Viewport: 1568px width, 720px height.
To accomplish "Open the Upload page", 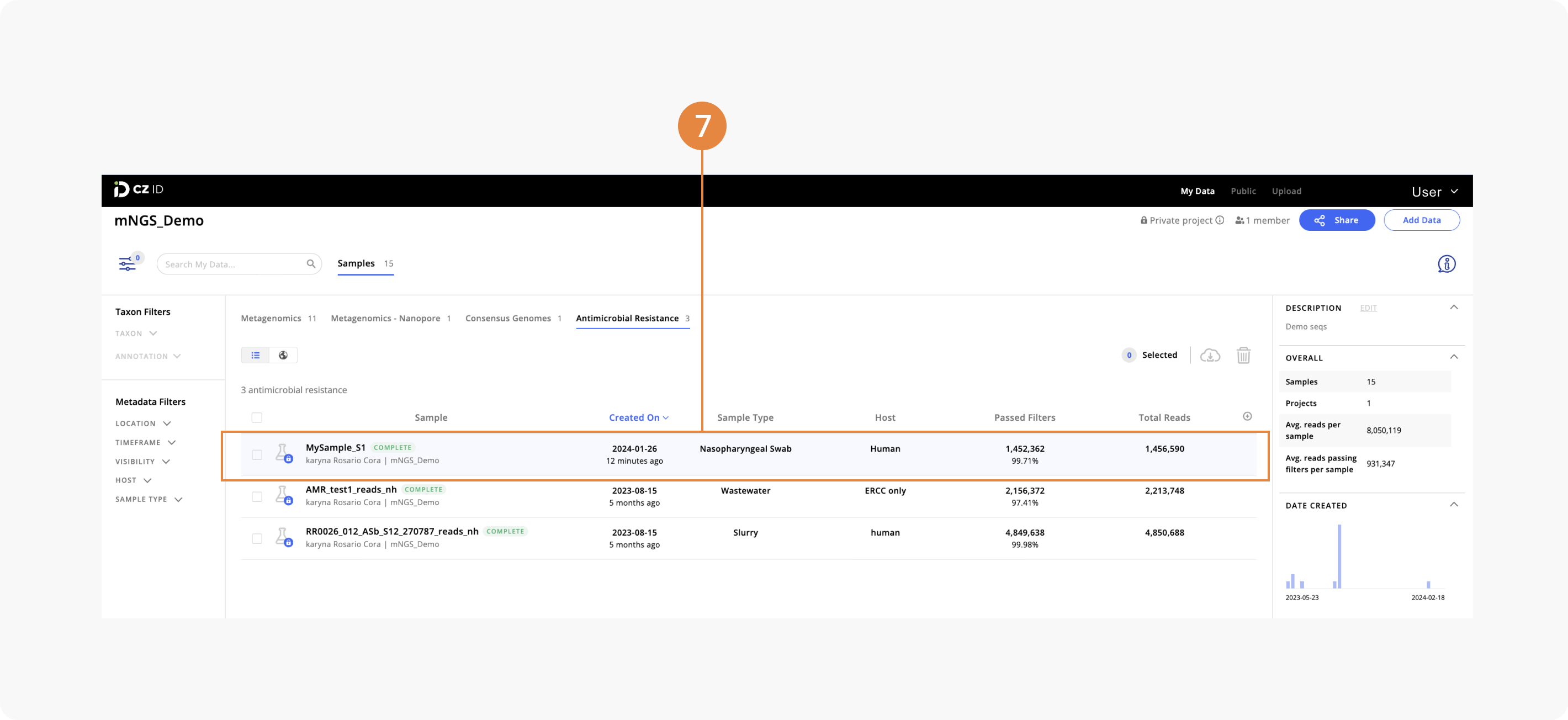I will coord(1286,191).
